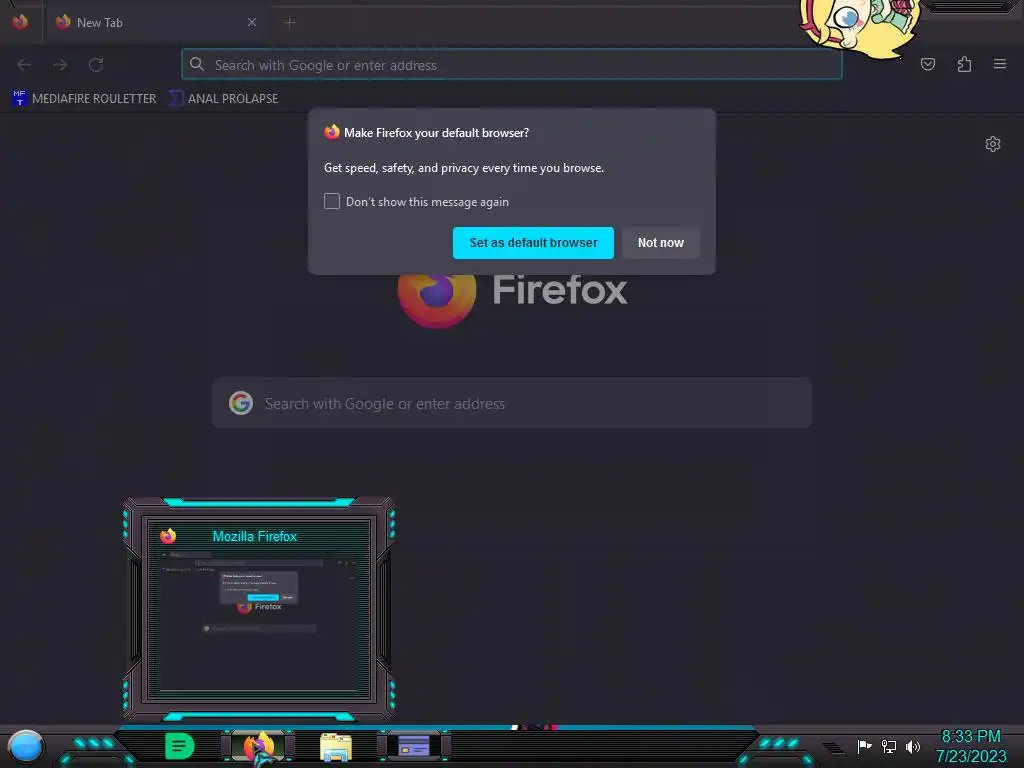Open the network icon in system tray
Screen dimensions: 1024x768
(x=889, y=746)
